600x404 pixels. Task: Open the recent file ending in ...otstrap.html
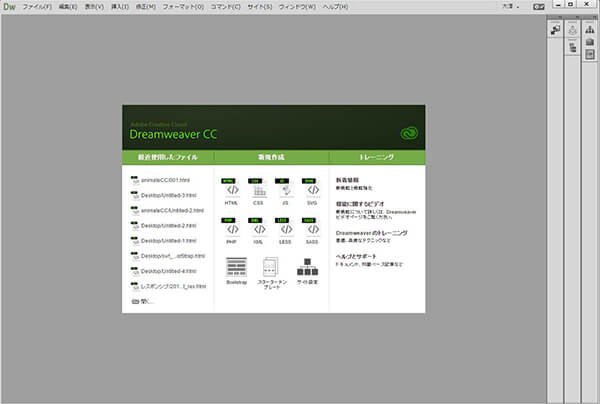168,256
